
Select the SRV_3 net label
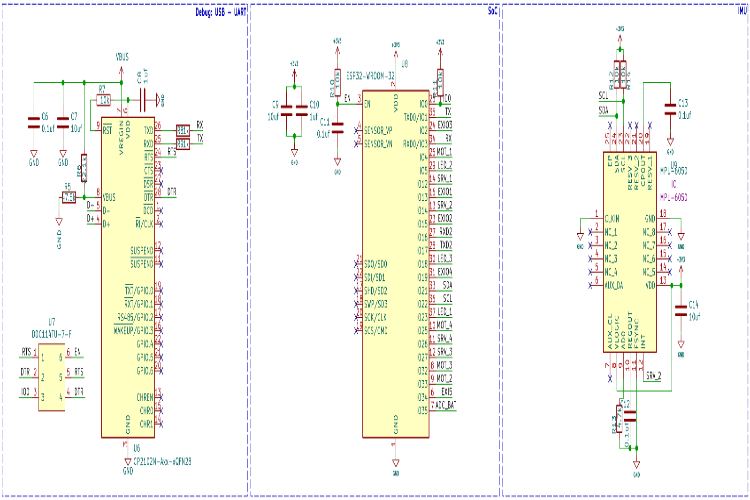(445, 352)
